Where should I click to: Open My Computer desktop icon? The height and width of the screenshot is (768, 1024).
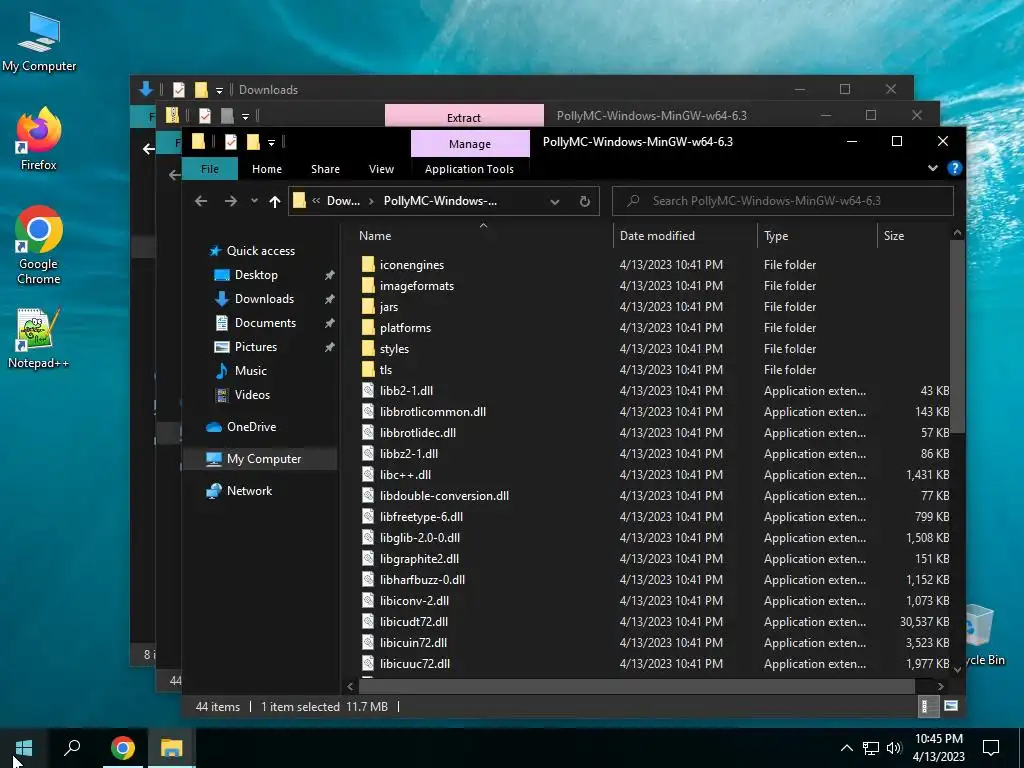click(x=39, y=42)
